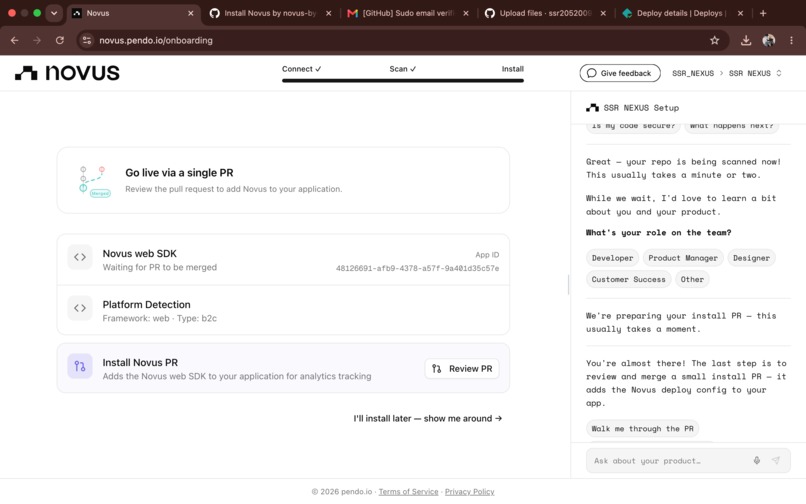Close the Deploy details tab
The width and height of the screenshot is (806, 504).
(740, 13)
